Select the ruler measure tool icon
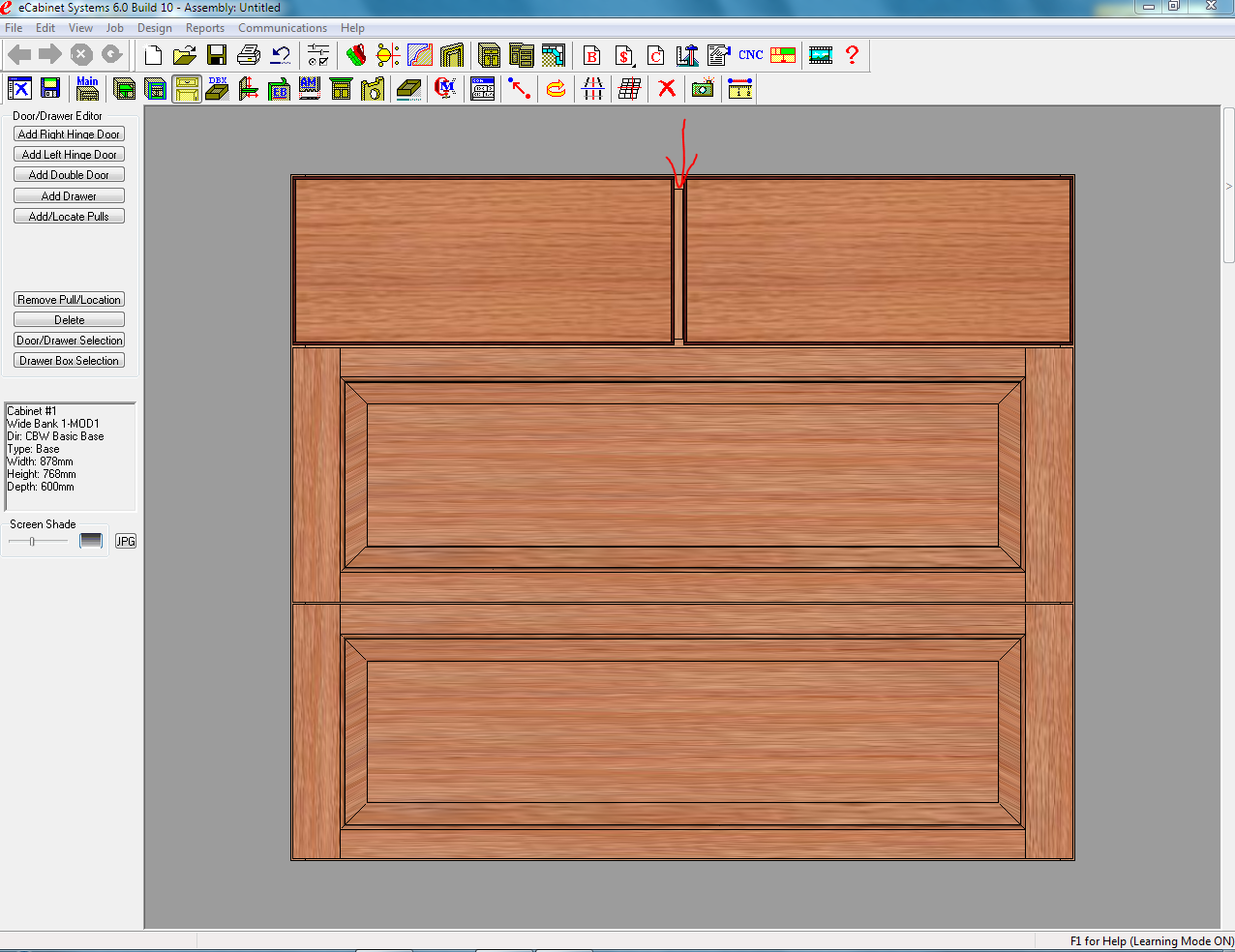Screen dimensions: 1235x952 point(740,89)
